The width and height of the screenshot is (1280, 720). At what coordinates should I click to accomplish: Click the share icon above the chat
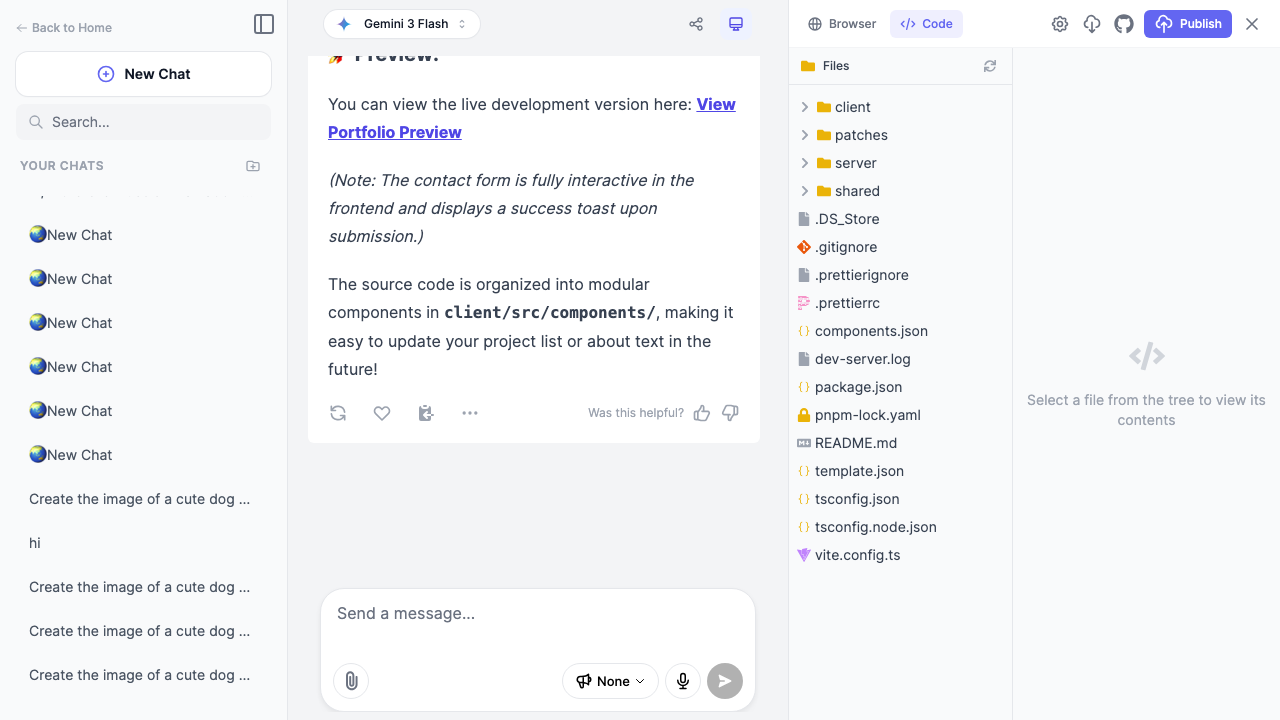[x=695, y=24]
